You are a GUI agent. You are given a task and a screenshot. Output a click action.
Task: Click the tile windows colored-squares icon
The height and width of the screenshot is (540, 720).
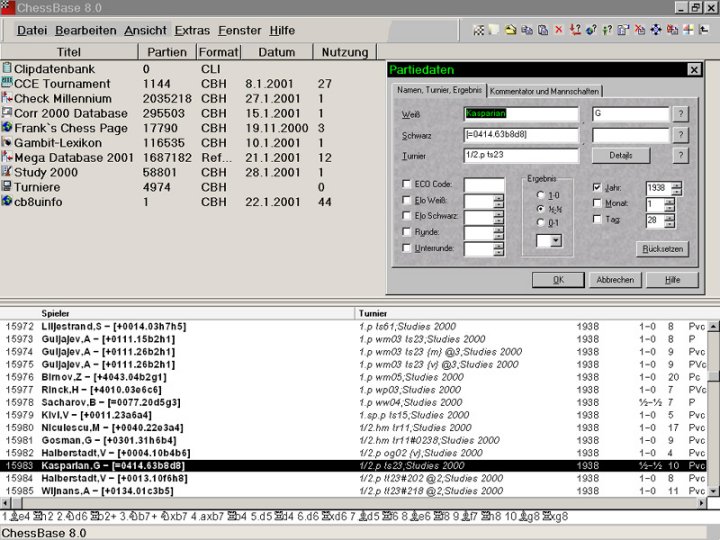(x=688, y=30)
